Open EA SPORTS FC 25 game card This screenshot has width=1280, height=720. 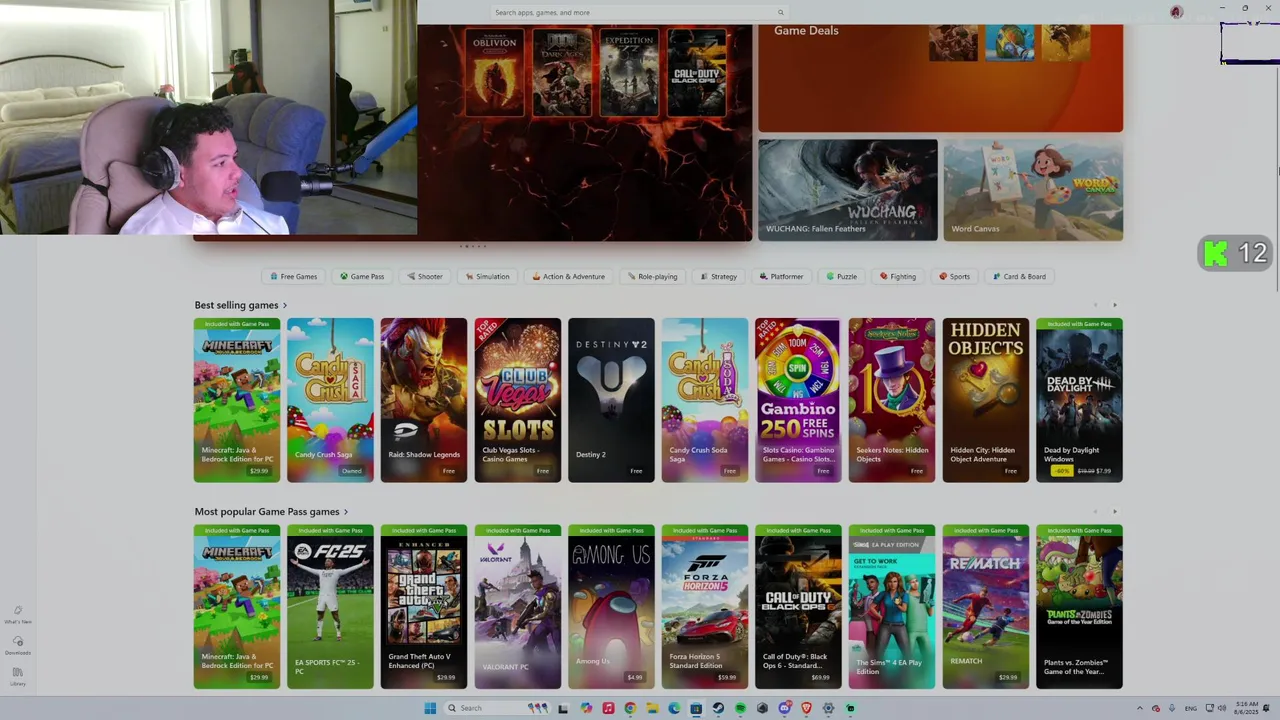pos(330,607)
